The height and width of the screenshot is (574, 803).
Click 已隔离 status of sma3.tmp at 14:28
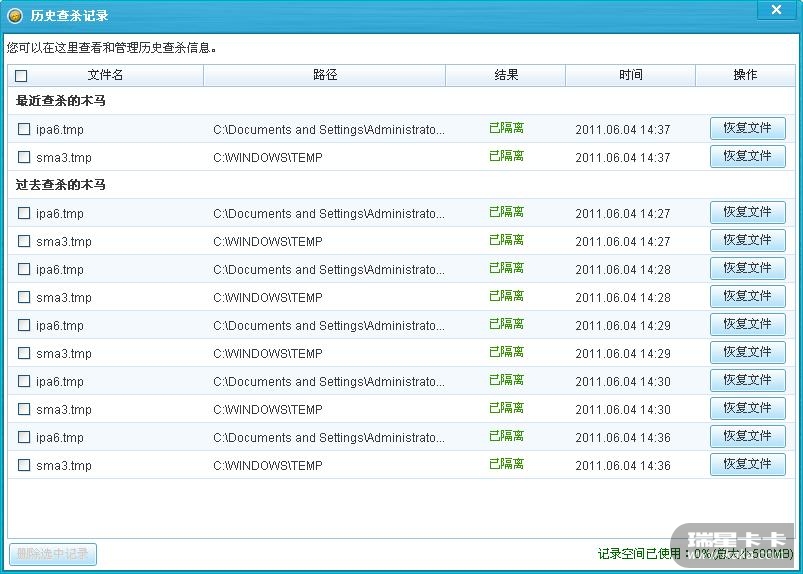point(506,296)
